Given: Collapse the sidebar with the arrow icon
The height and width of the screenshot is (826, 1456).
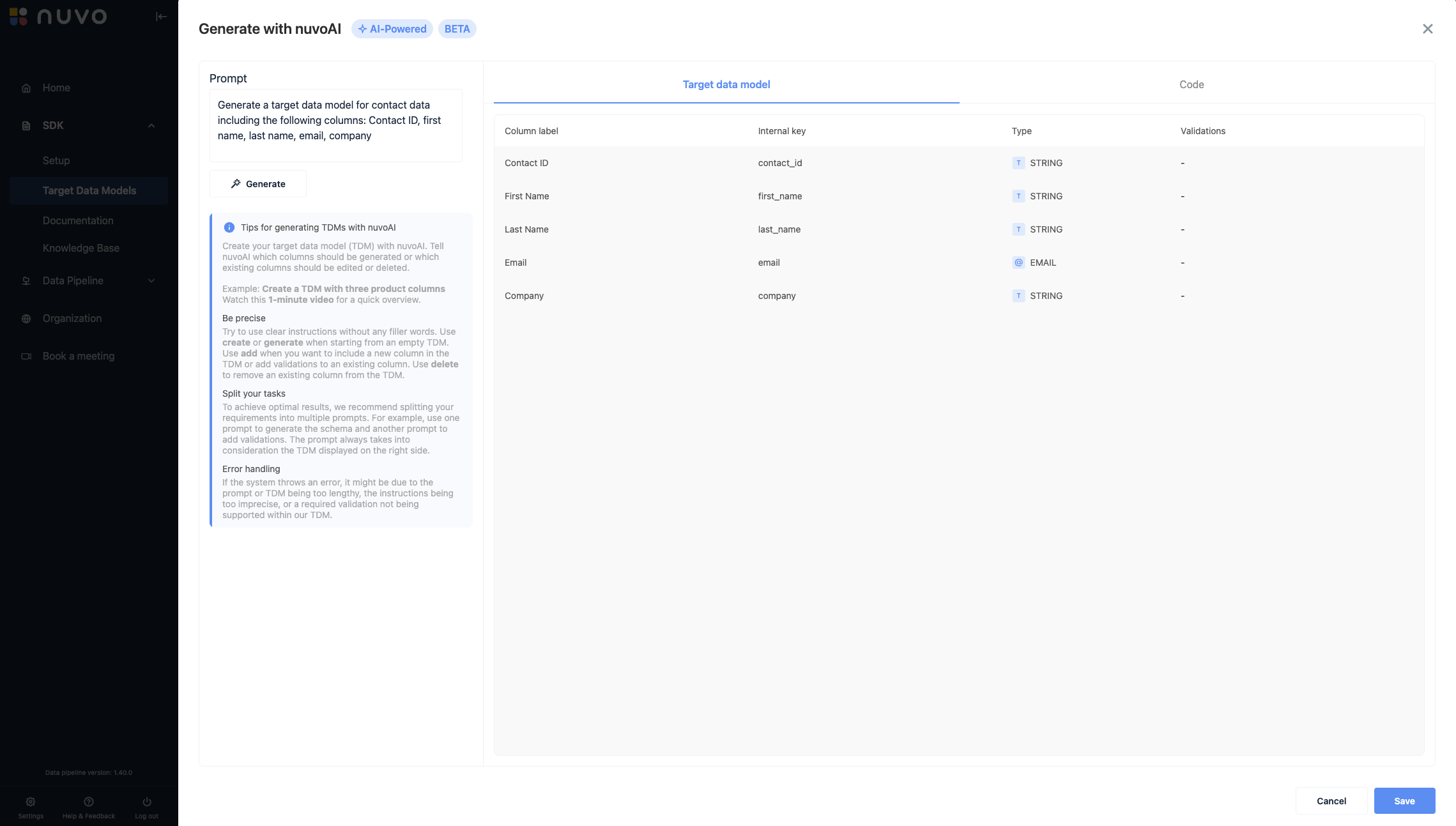Looking at the screenshot, I should tap(162, 17).
